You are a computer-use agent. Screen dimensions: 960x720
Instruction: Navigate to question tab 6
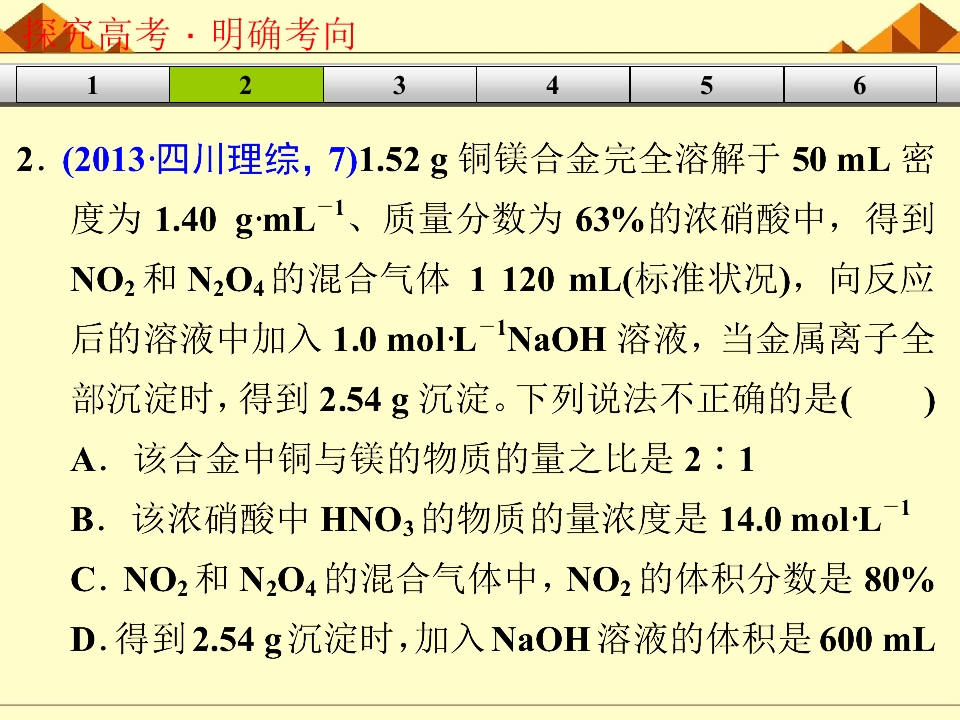(x=860, y=84)
